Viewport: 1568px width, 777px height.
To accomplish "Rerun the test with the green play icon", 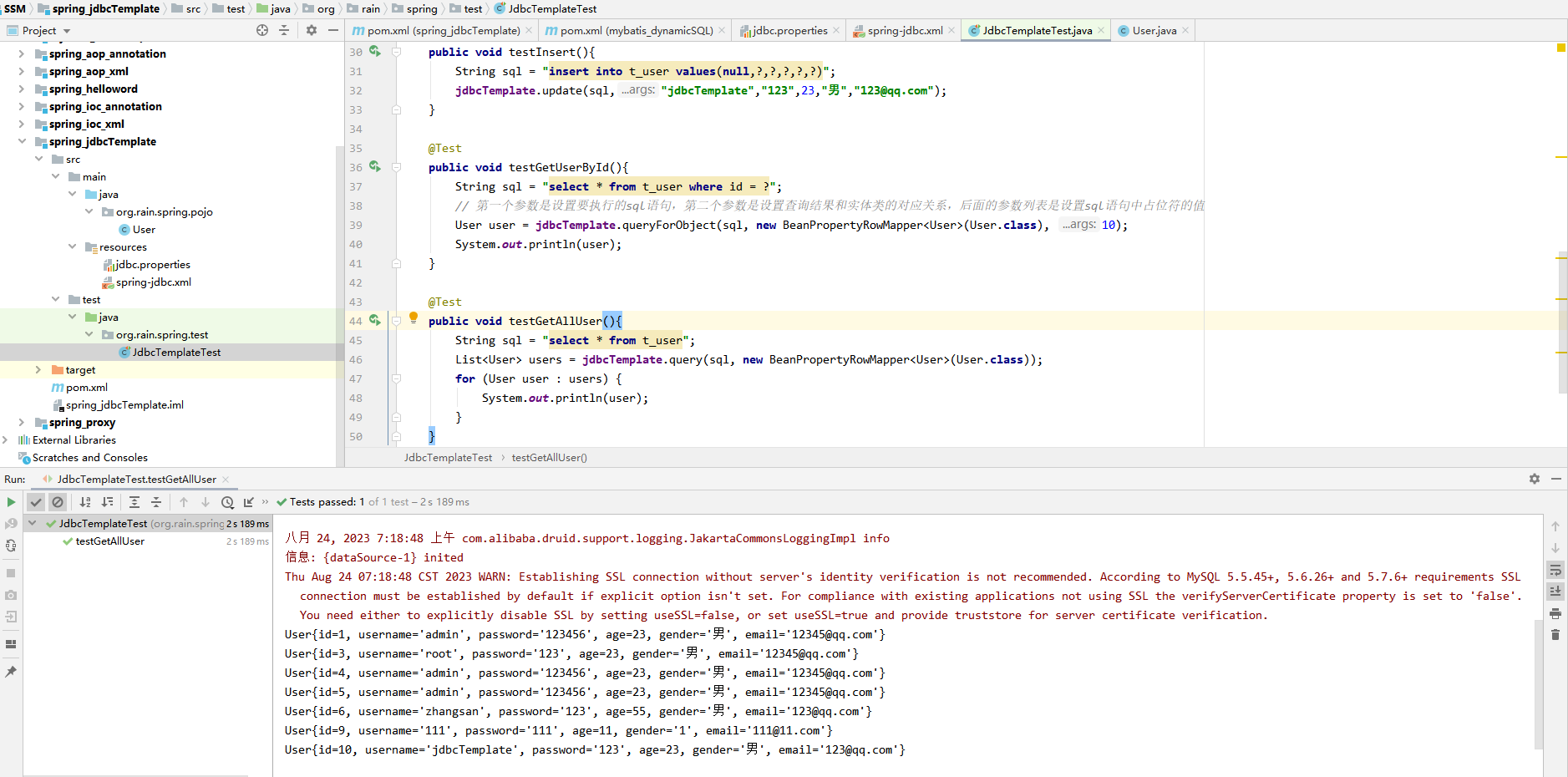I will point(11,502).
